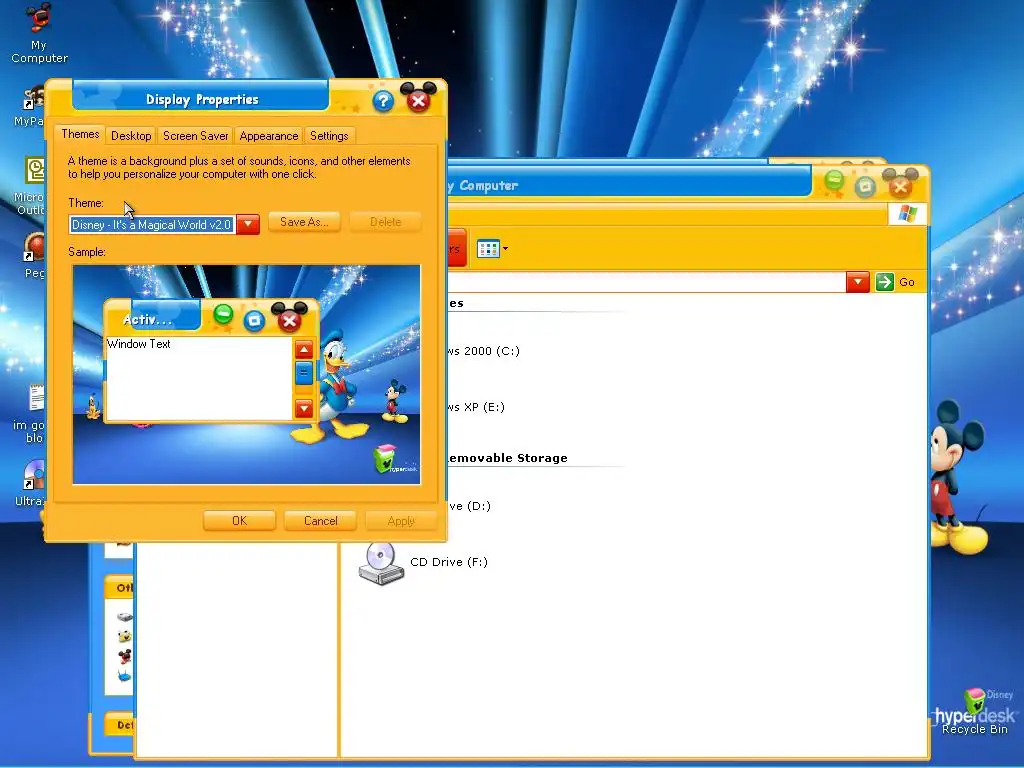Select the CD Drive (F:) icon
1024x768 pixels.
pos(381,563)
